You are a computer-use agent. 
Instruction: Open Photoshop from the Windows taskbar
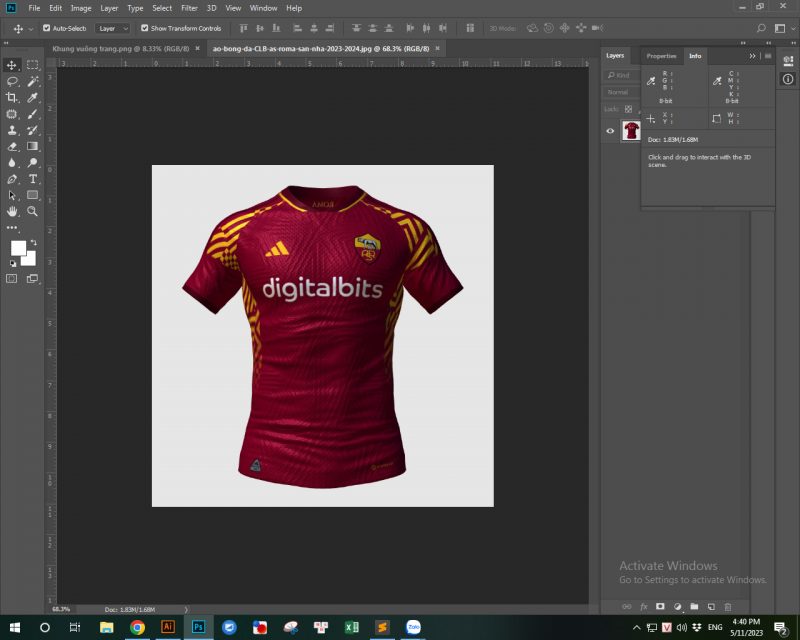[198, 627]
